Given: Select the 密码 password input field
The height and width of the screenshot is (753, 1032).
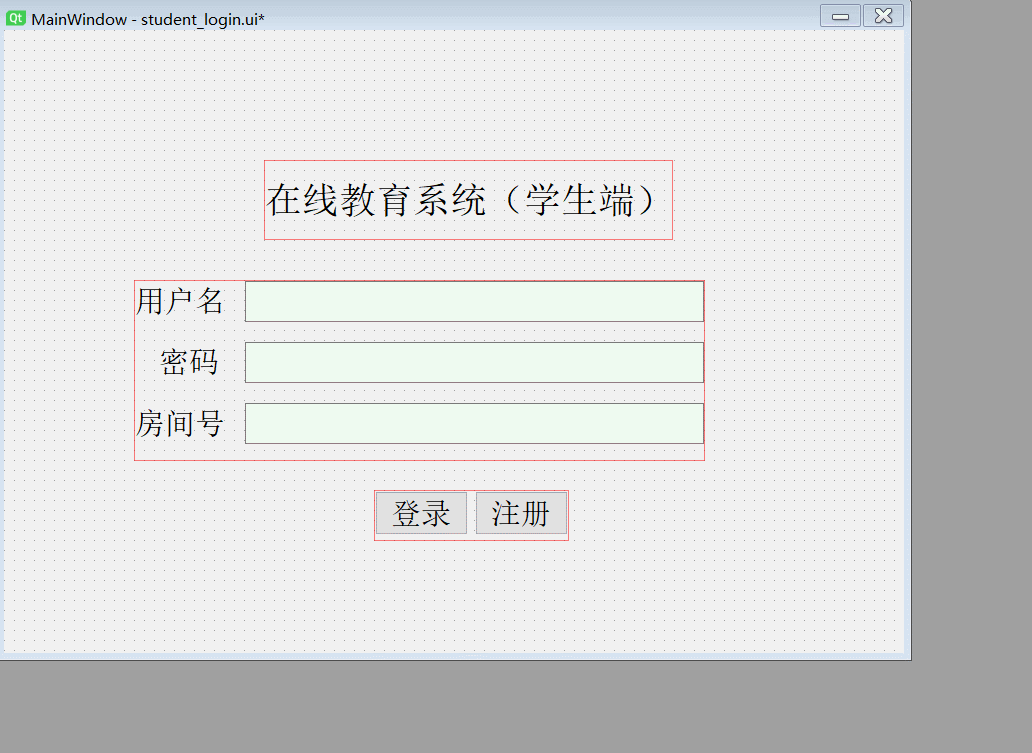Looking at the screenshot, I should tap(475, 362).
